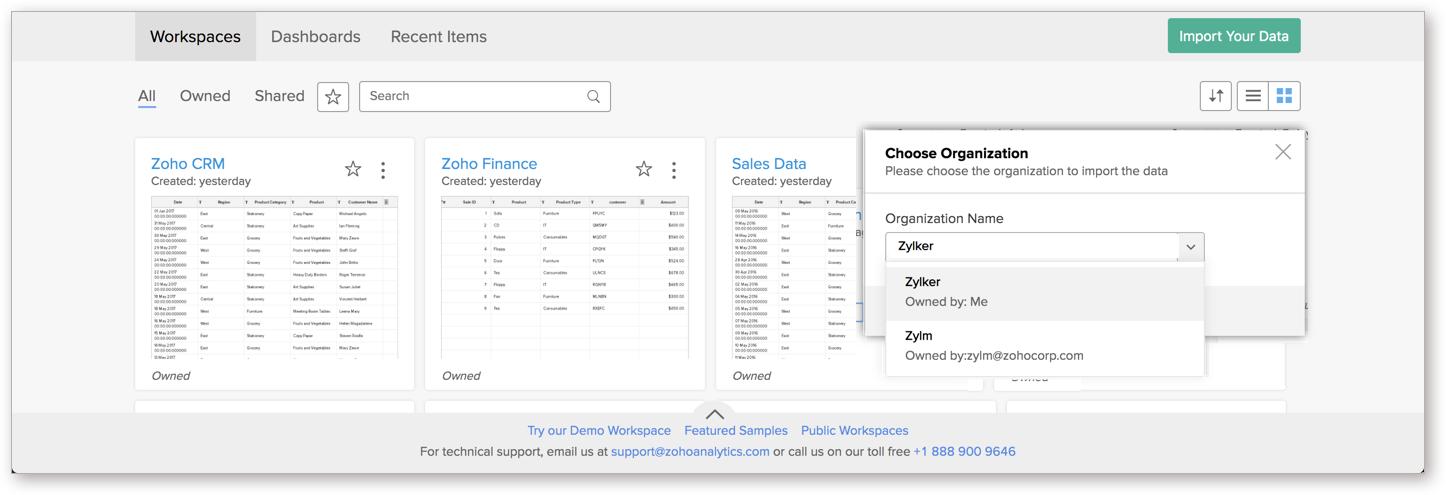
Task: Show favorite workspaces star filter
Action: [333, 96]
